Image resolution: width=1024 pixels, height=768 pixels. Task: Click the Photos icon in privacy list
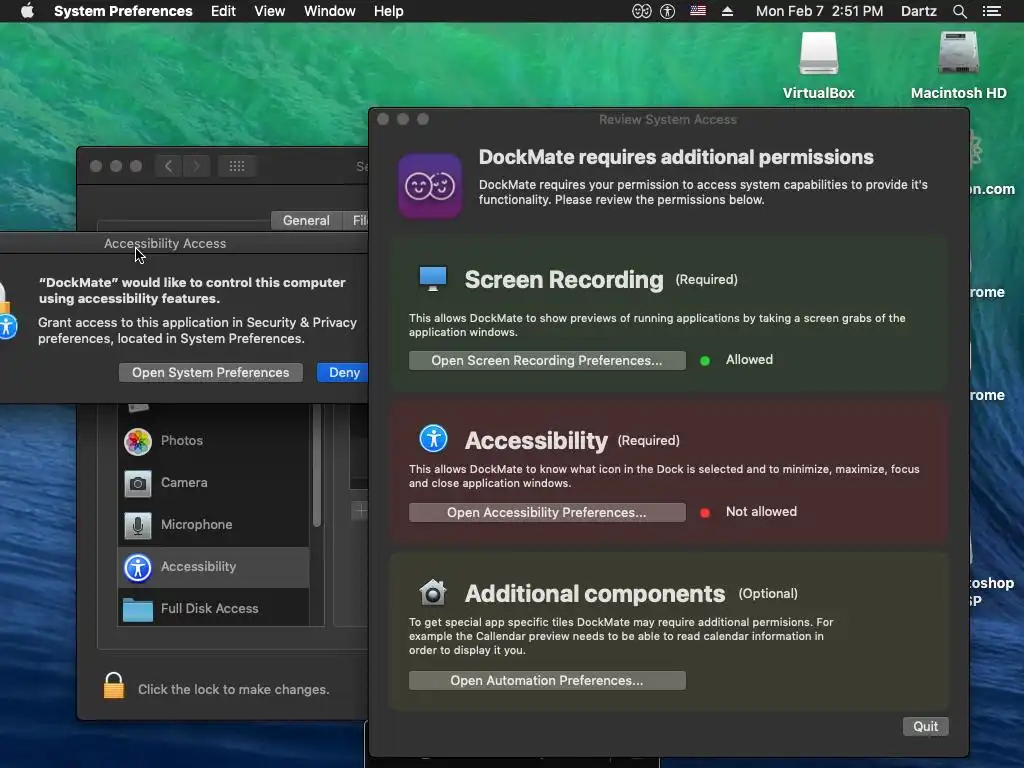point(138,441)
